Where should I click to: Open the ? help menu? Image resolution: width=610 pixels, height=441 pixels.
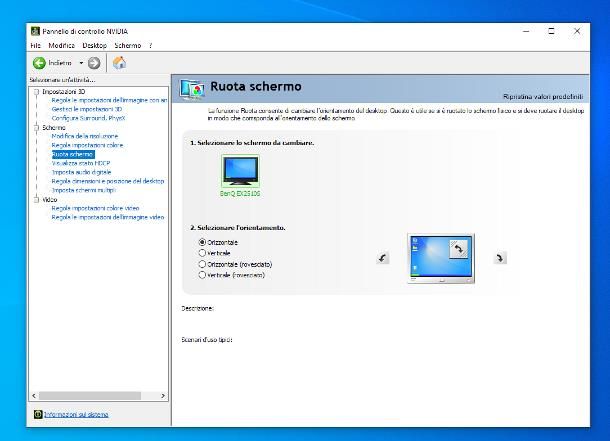(x=151, y=46)
